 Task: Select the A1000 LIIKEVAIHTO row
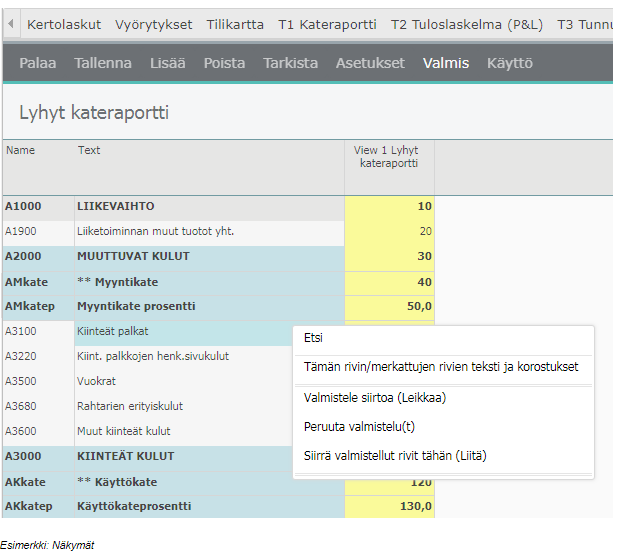click(x=115, y=206)
